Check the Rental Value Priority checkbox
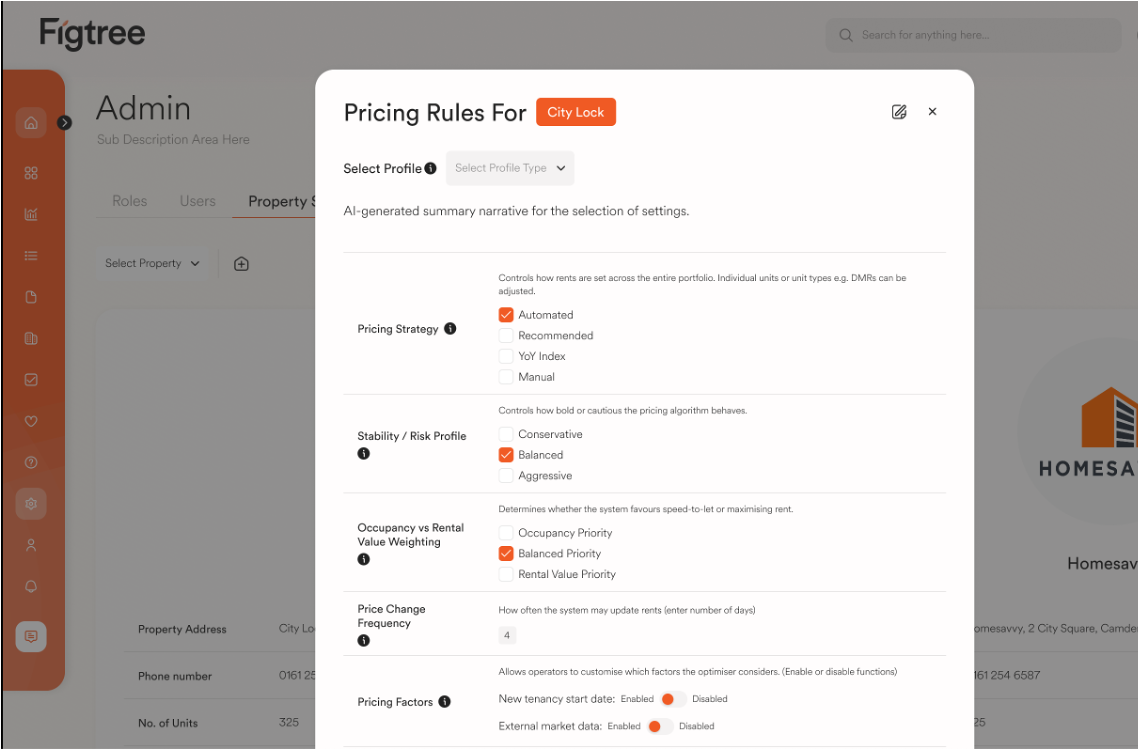 506,574
